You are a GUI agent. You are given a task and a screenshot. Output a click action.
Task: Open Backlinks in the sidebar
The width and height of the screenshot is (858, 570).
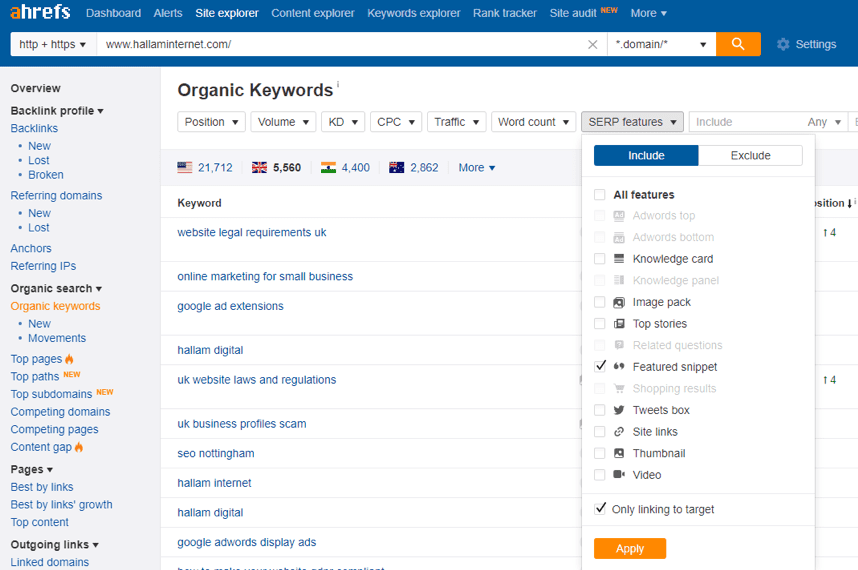[34, 128]
